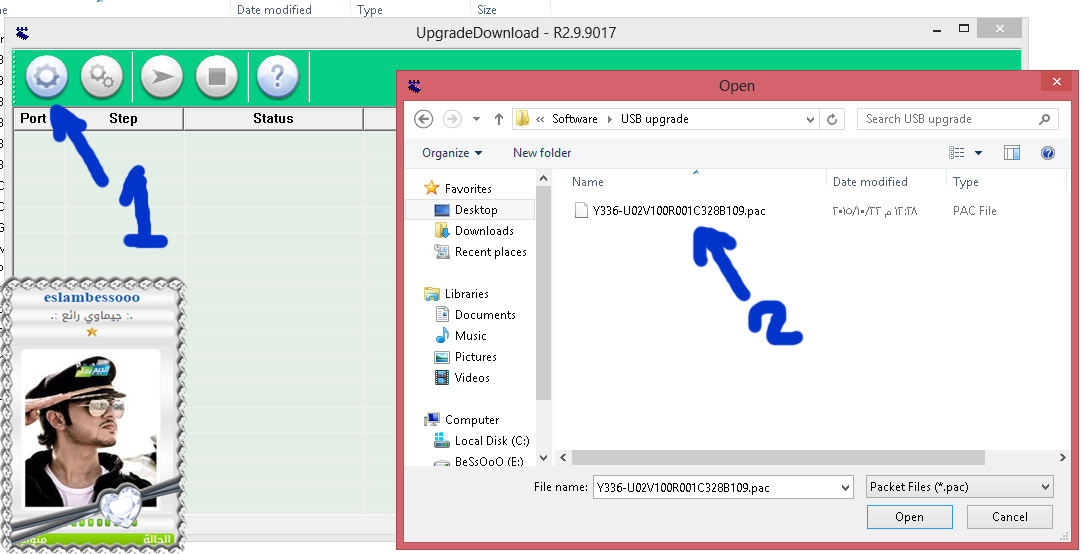Viewport: 1089px width, 554px height.
Task: Expand the view options dropdown arrow
Action: pos(978,153)
